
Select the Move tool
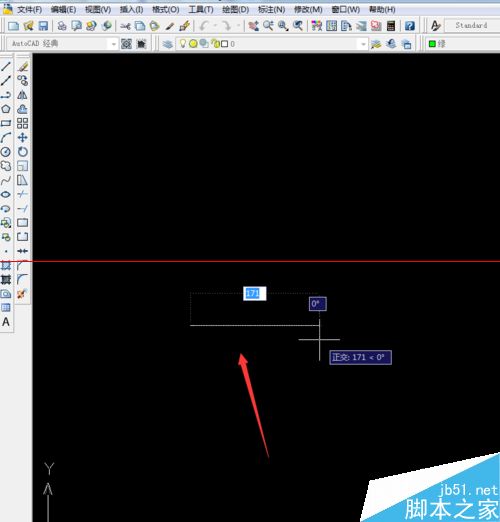tap(23, 137)
